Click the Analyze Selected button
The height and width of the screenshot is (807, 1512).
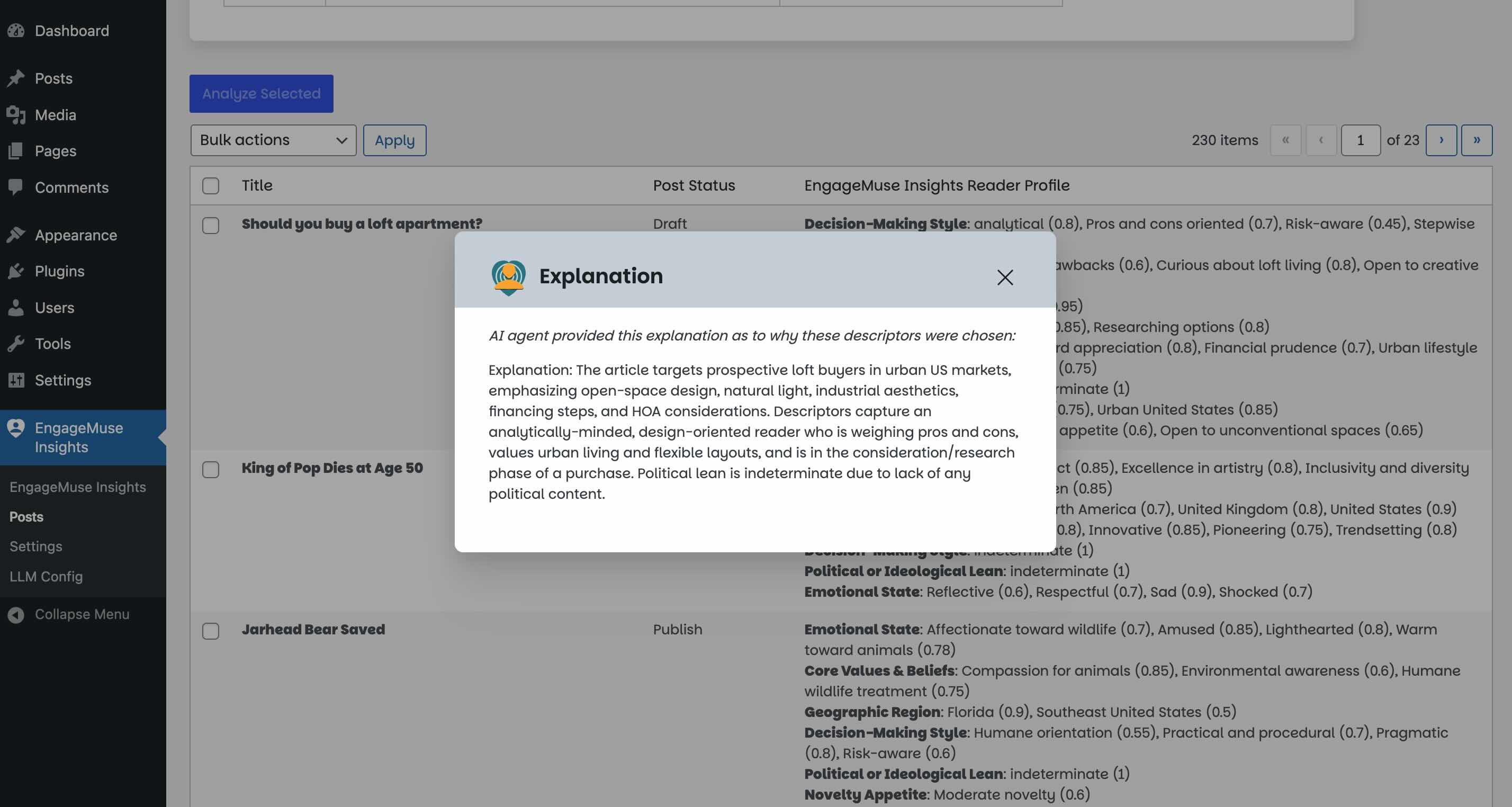tap(260, 93)
